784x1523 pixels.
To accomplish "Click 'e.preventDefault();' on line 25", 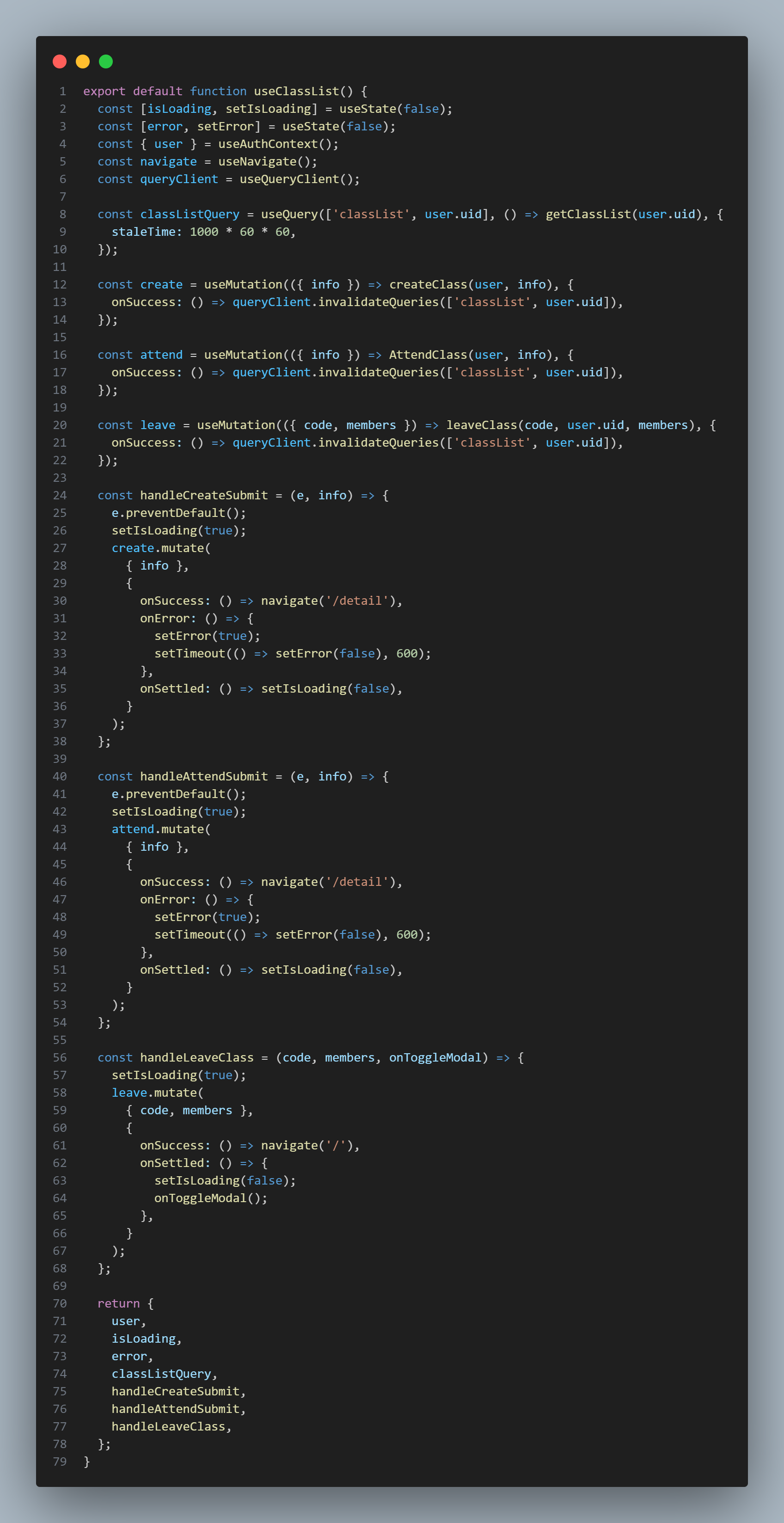I will click(179, 513).
